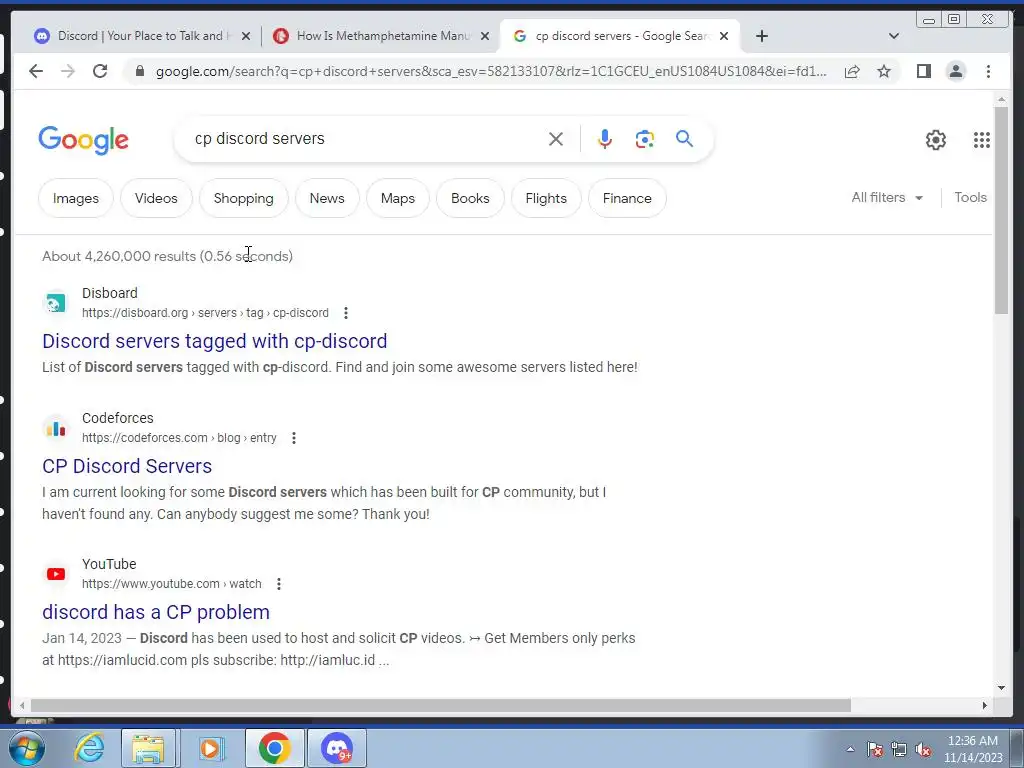View site information via the lock icon
Screen dimensions: 1024x768
pyautogui.click(x=139, y=71)
